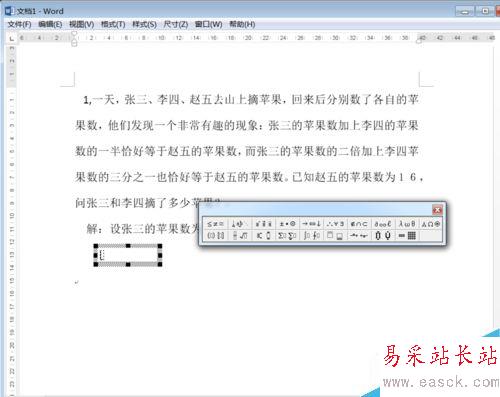Screen dimensions: 500x397
Task: Open matrix templates palette
Action: 407,236
